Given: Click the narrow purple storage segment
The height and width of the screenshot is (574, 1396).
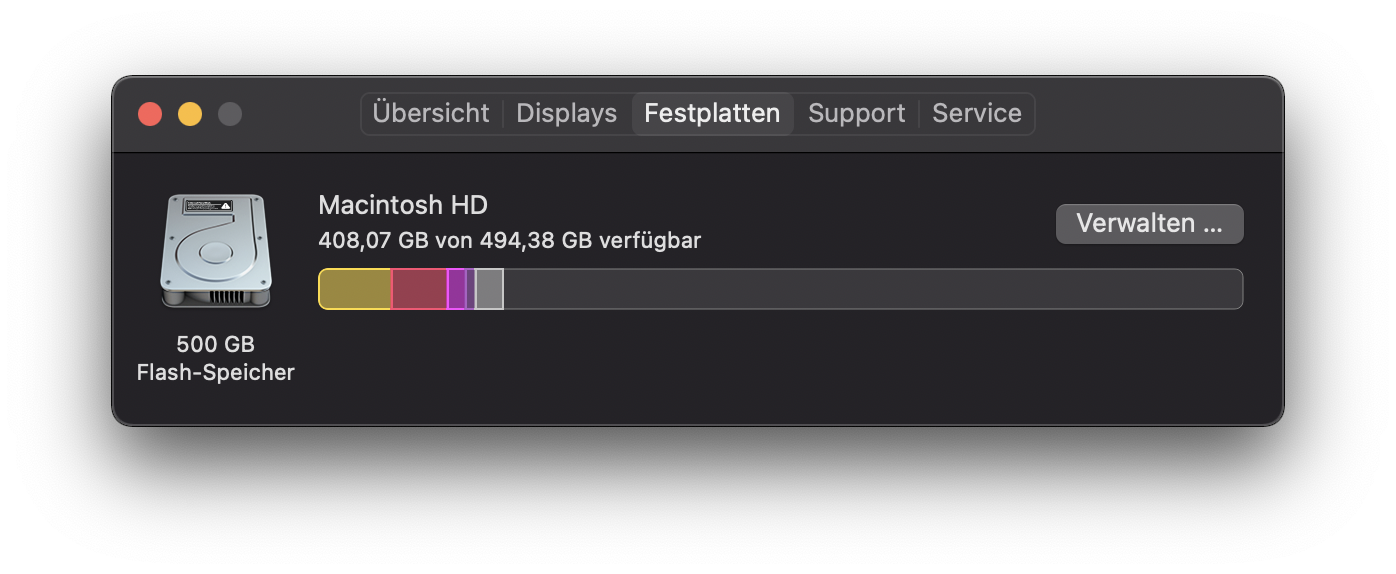Looking at the screenshot, I should click(470, 289).
